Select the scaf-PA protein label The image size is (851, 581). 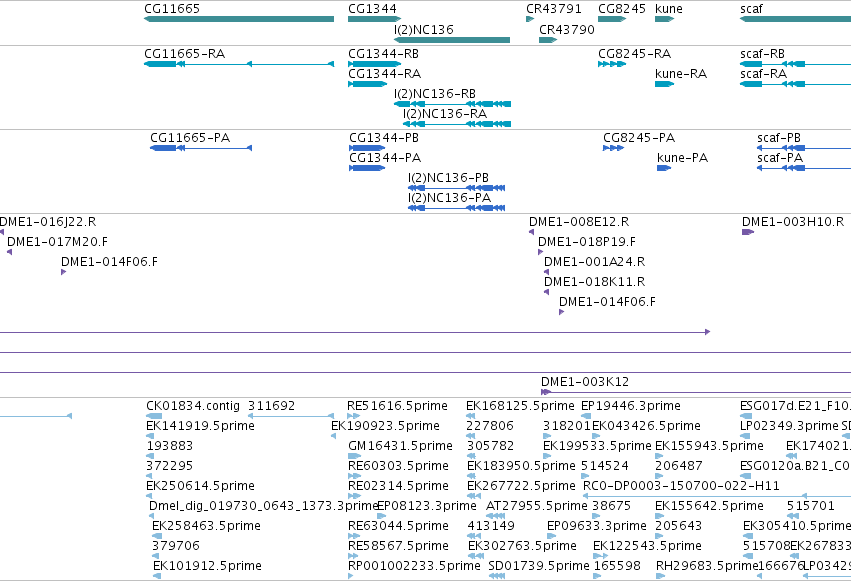[x=780, y=158]
